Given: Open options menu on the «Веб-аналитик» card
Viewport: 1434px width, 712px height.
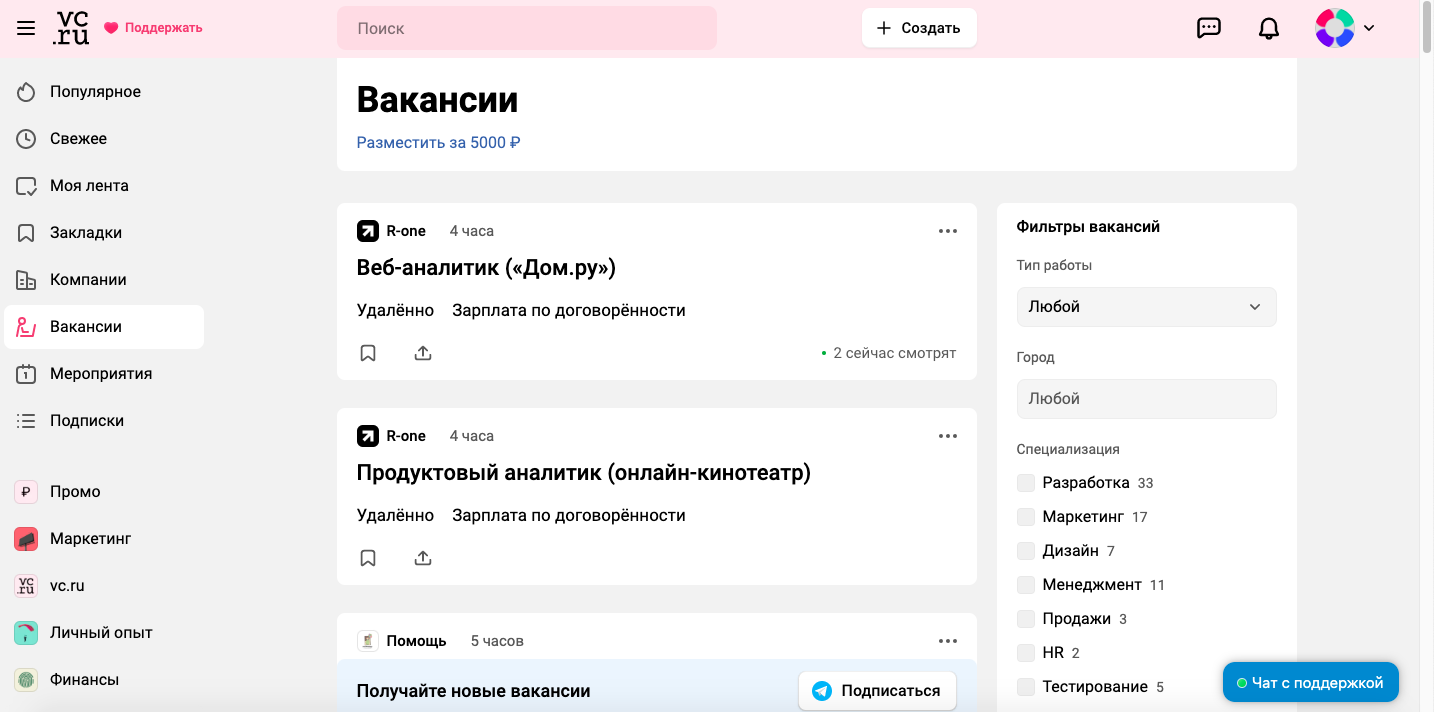Looking at the screenshot, I should pyautogui.click(x=947, y=230).
